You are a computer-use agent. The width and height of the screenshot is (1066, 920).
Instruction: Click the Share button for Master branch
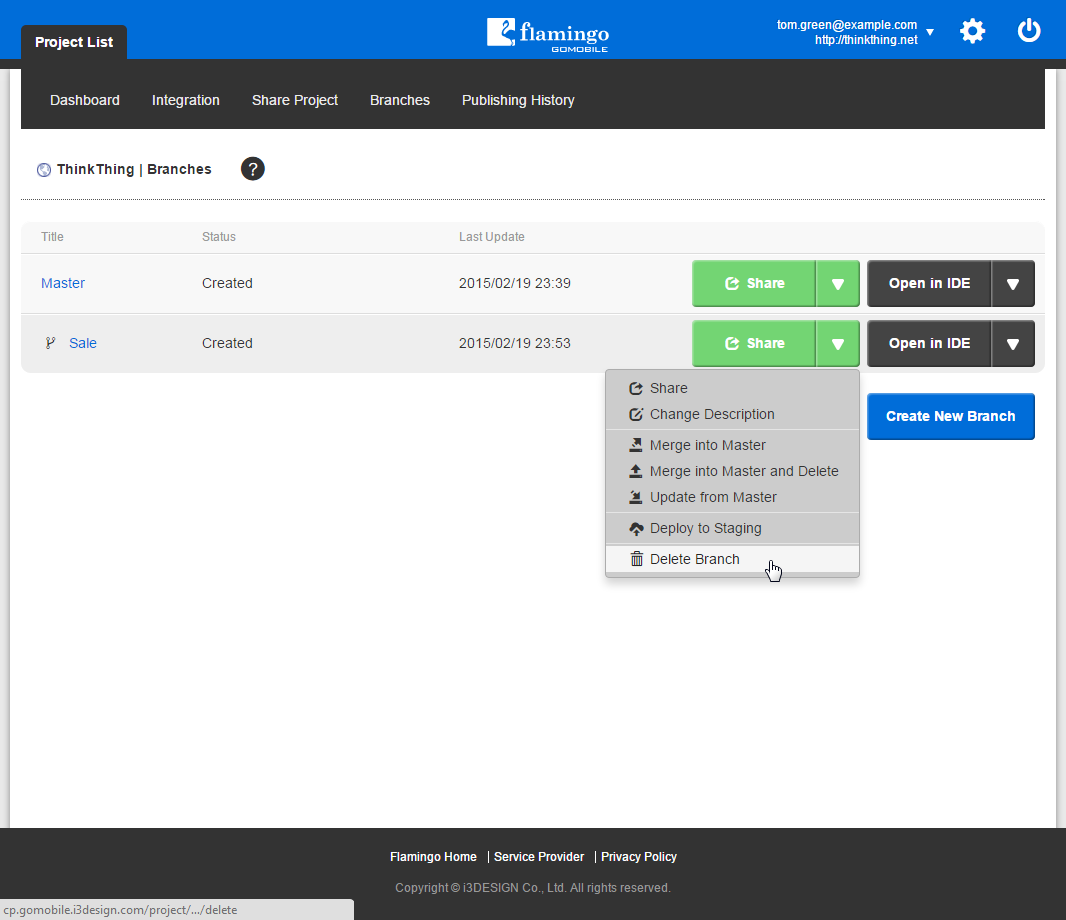(754, 284)
